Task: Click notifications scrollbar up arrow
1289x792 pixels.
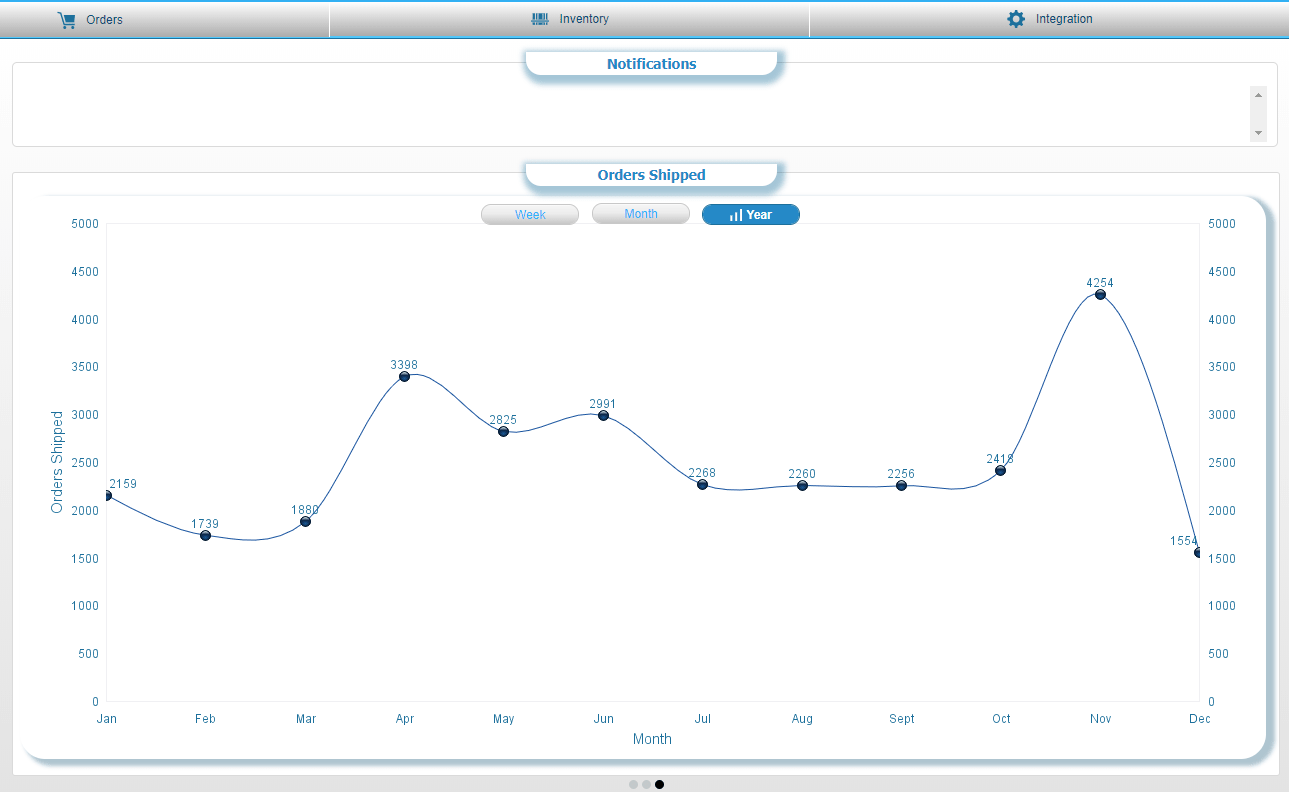Action: coord(1258,94)
